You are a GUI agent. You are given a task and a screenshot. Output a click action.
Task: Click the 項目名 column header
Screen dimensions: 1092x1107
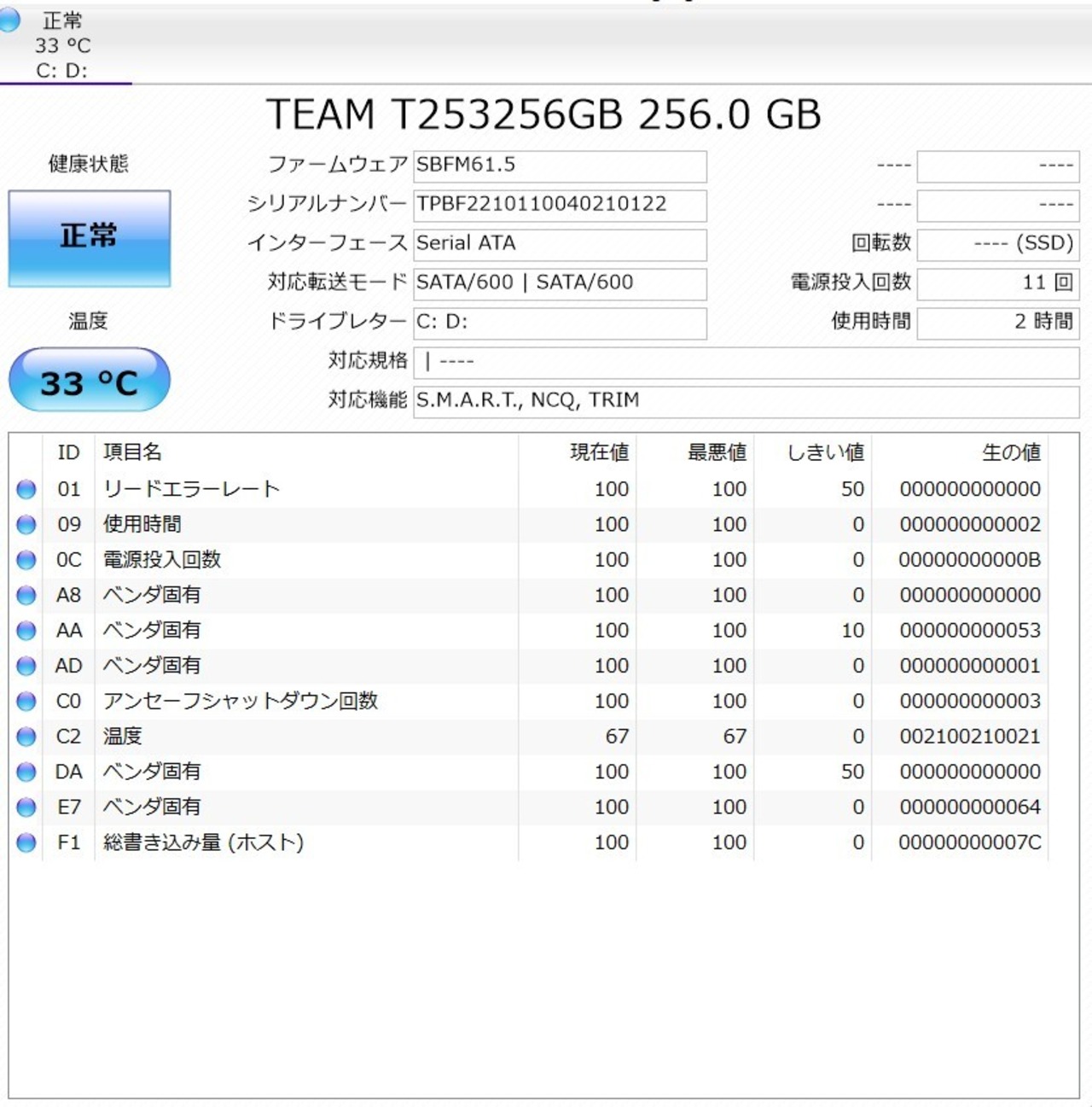pos(132,452)
